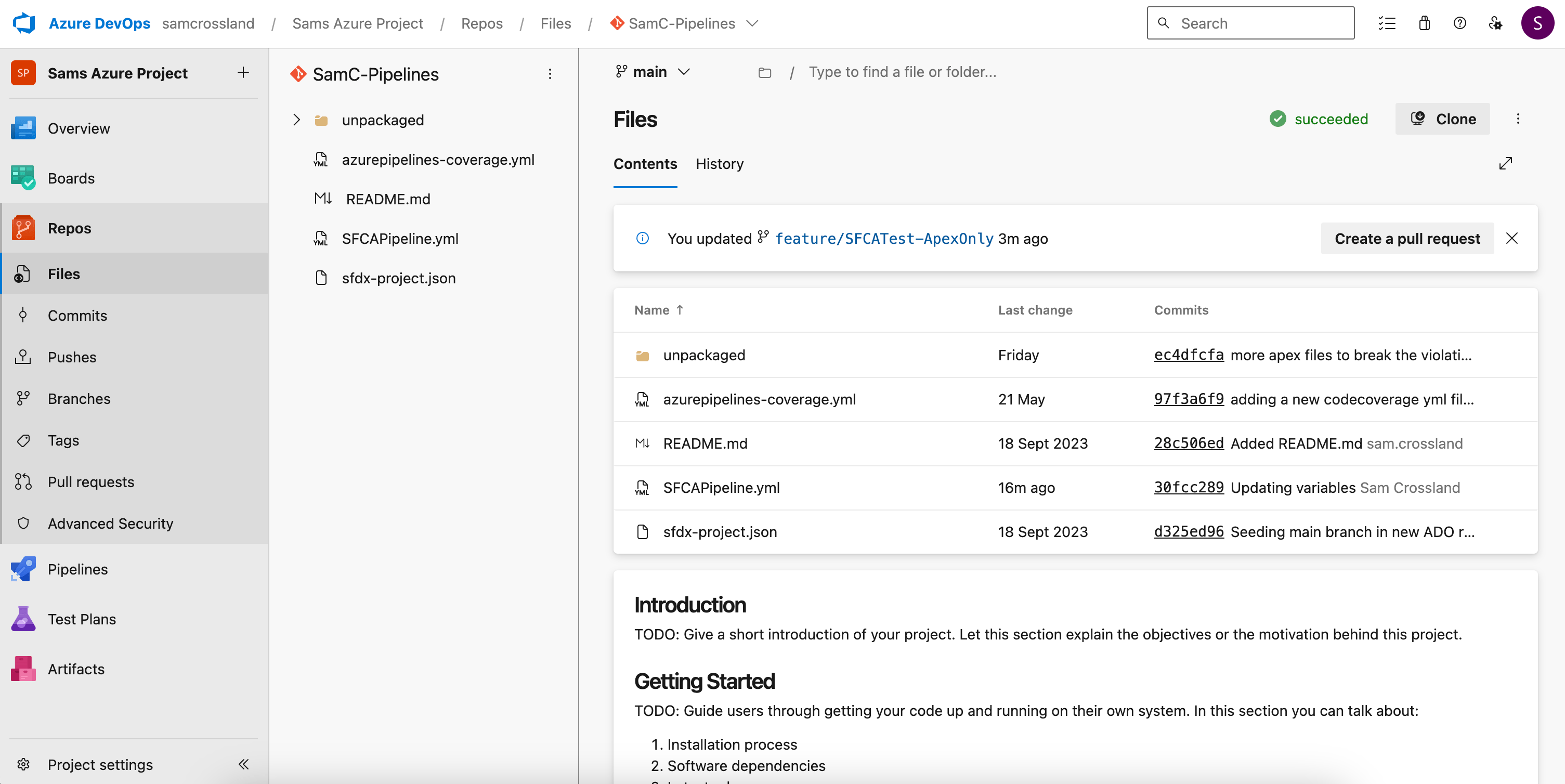Screen dimensions: 1565x784
Task: Click the Artifacts icon in sidebar
Action: [x=24, y=668]
